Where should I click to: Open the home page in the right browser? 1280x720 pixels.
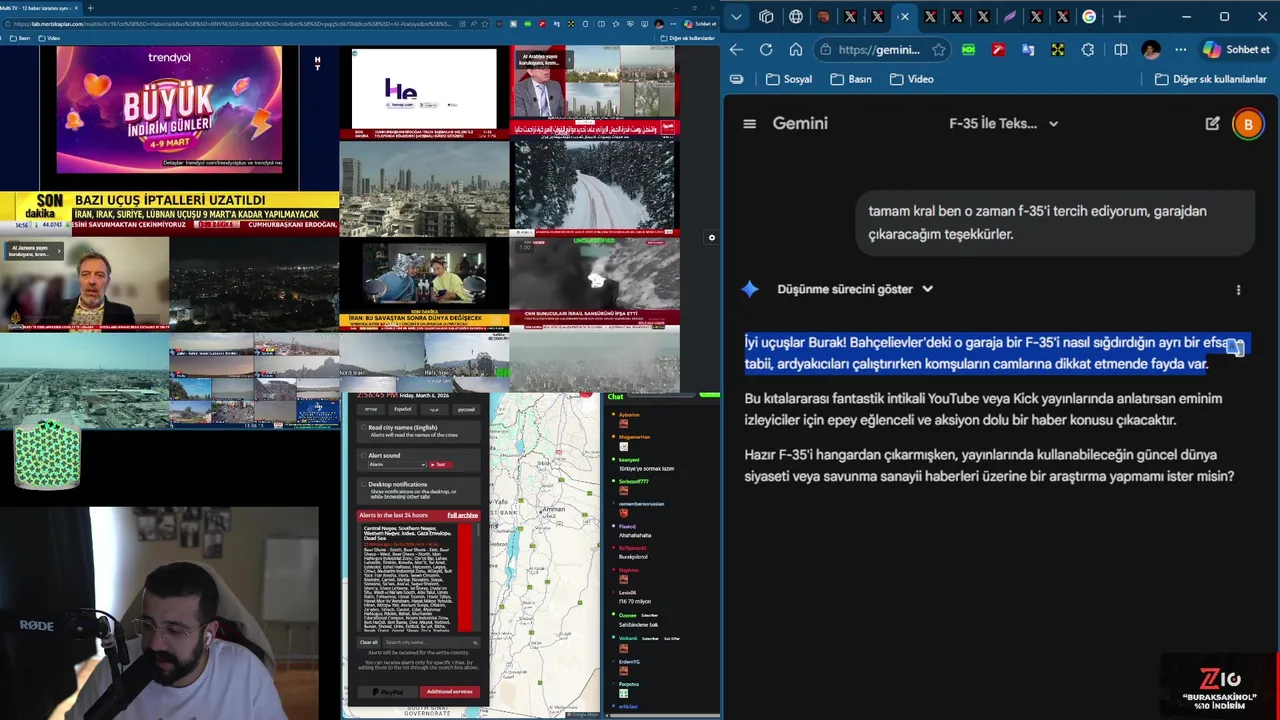[x=796, y=49]
